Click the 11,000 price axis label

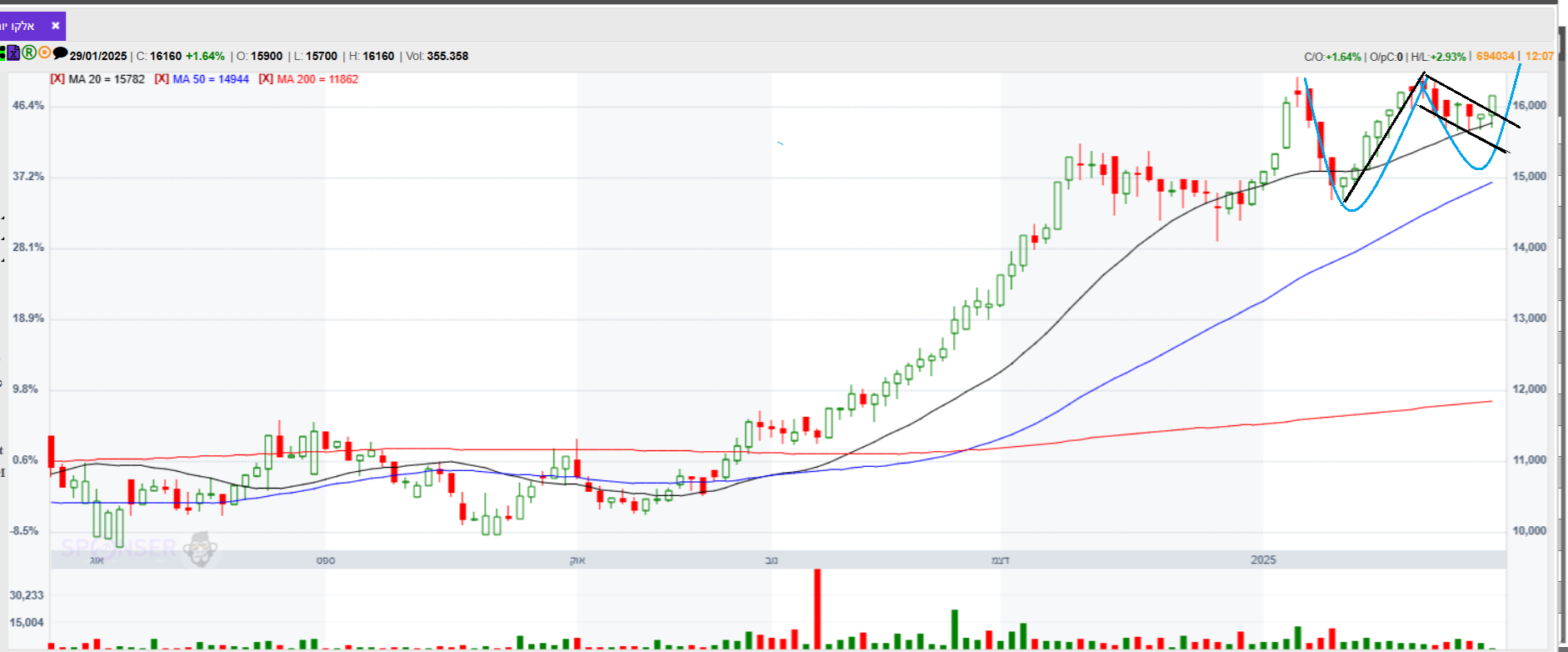pyautogui.click(x=1530, y=459)
